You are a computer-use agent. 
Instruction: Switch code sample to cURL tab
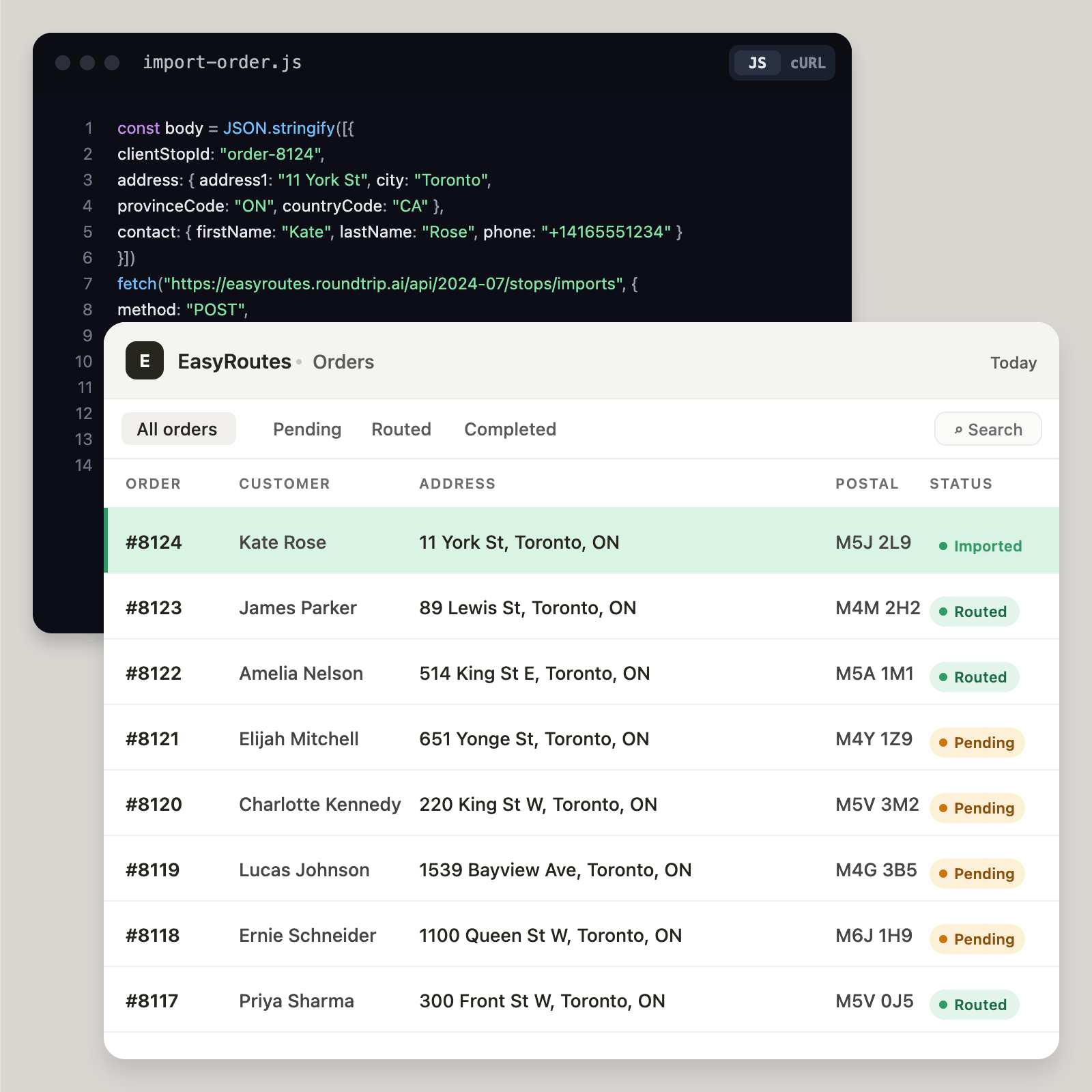(x=807, y=63)
